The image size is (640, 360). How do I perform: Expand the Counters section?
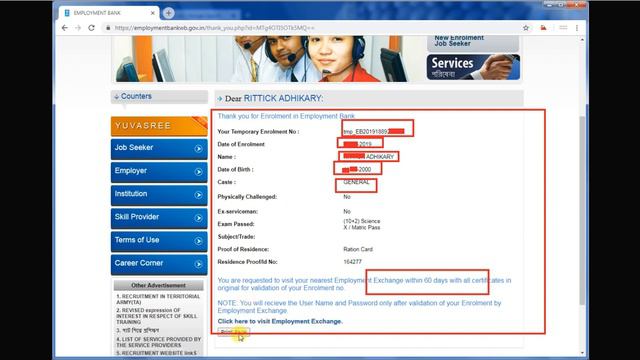[x=159, y=97]
